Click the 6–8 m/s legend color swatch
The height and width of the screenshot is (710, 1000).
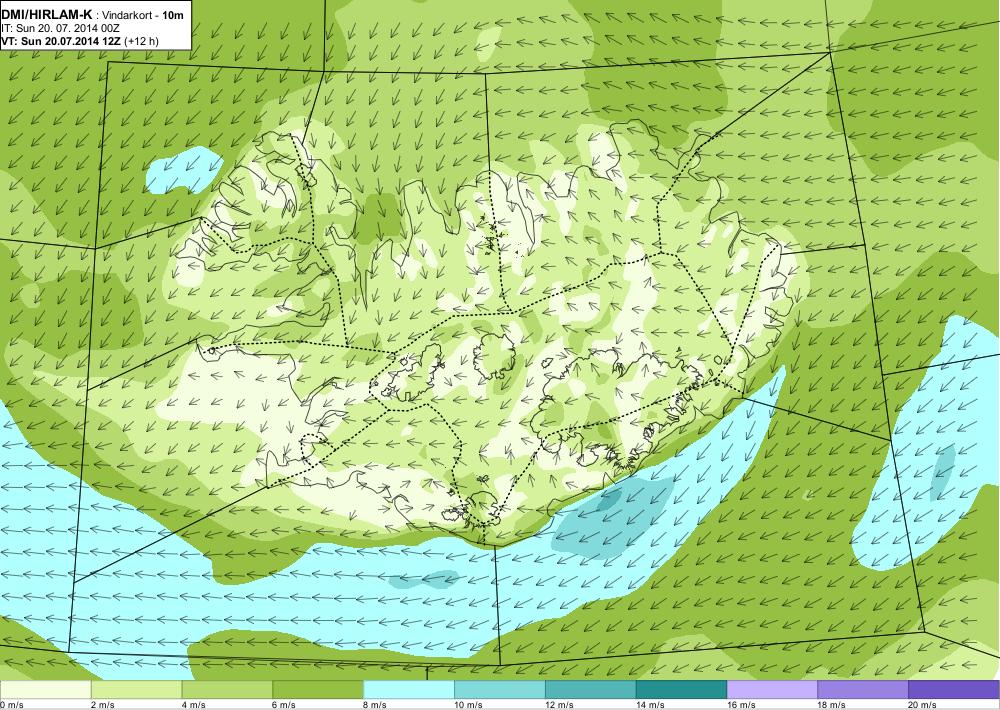pyautogui.click(x=318, y=690)
